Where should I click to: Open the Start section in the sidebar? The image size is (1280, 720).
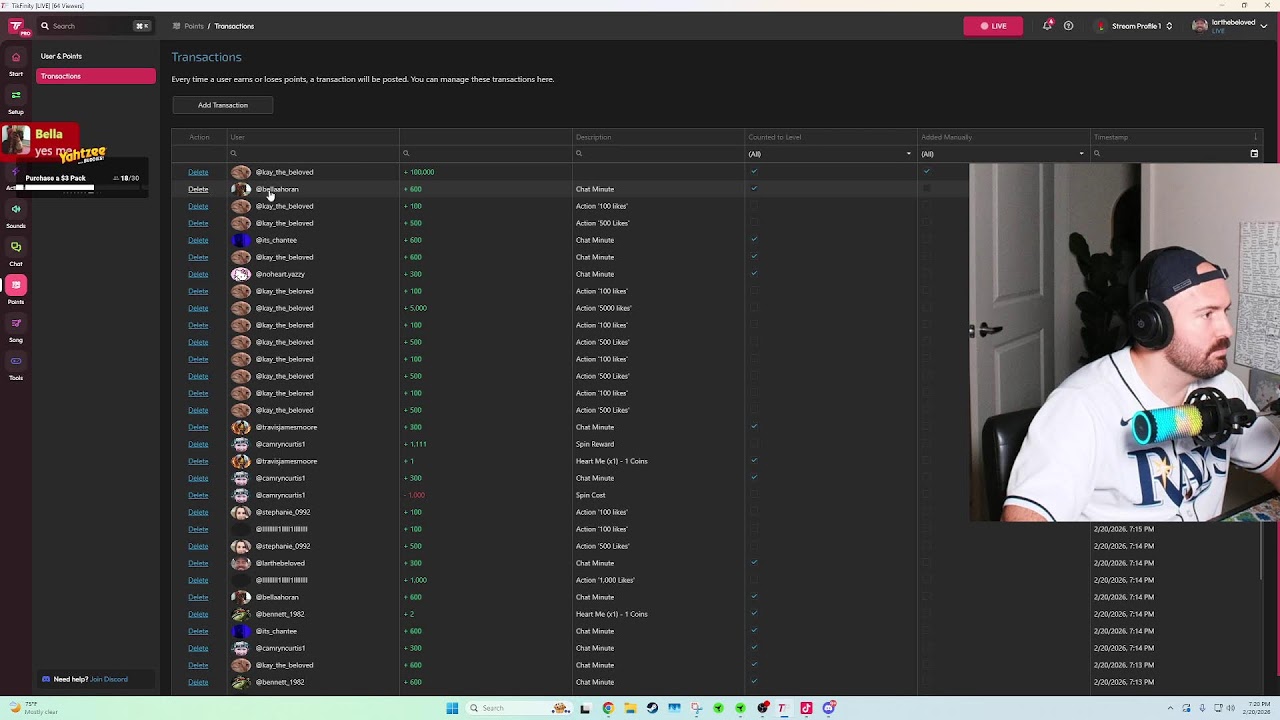[x=16, y=62]
